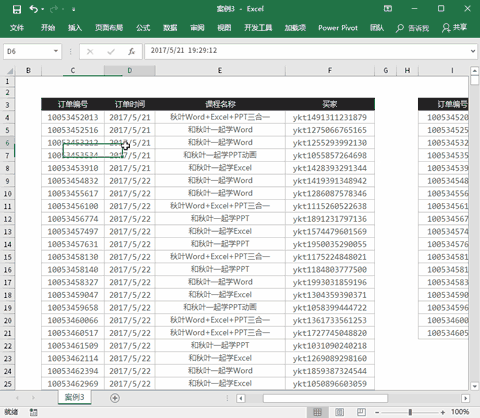The height and width of the screenshot is (418, 480).
Task: Open the 公式 ribbon tab
Action: click(x=143, y=28)
